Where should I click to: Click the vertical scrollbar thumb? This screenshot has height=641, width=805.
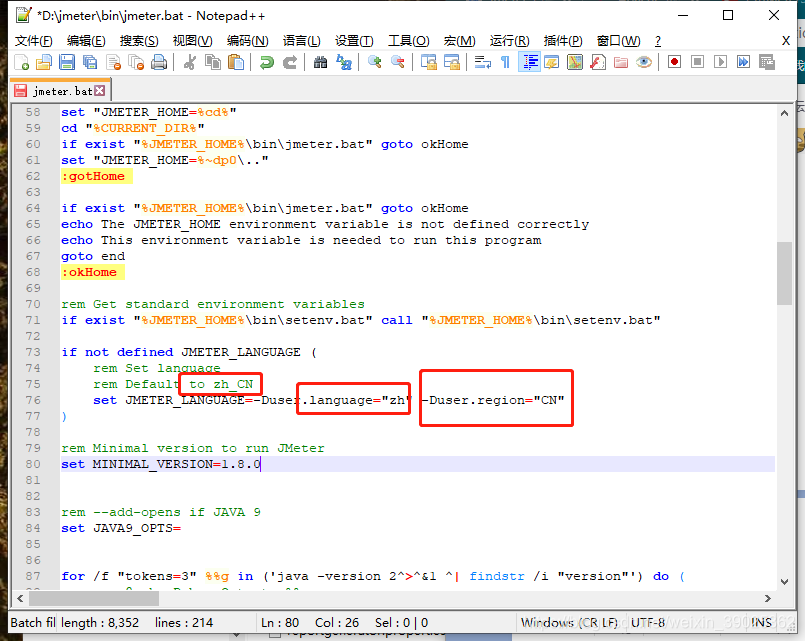coord(784,273)
